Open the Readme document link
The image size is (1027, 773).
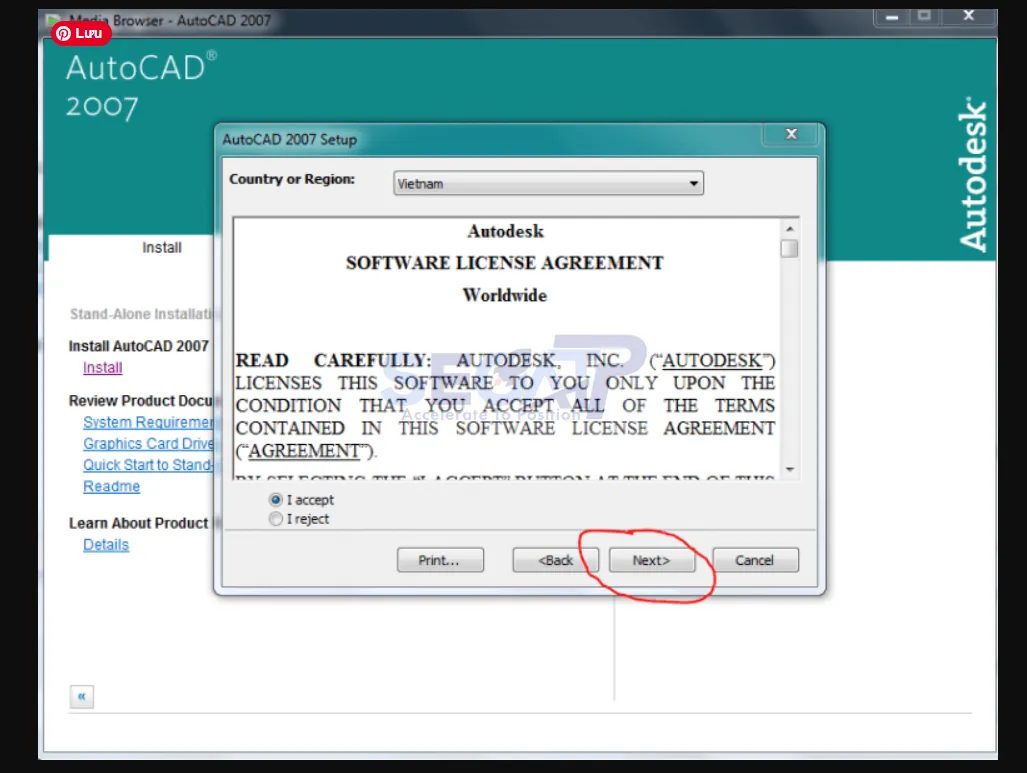pos(111,486)
